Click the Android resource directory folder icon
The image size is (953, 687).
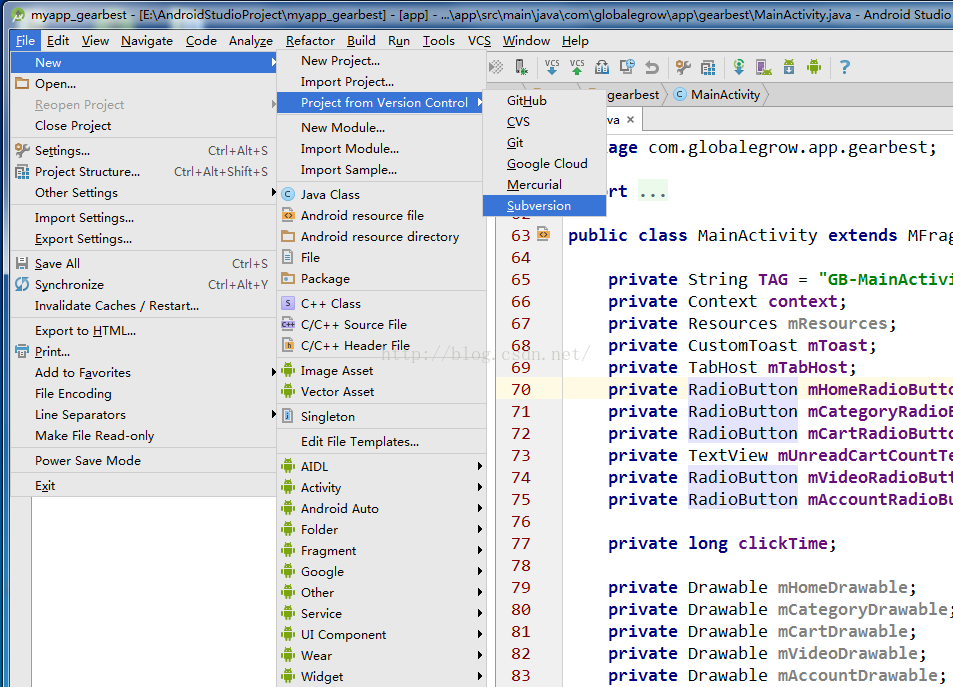coord(288,236)
